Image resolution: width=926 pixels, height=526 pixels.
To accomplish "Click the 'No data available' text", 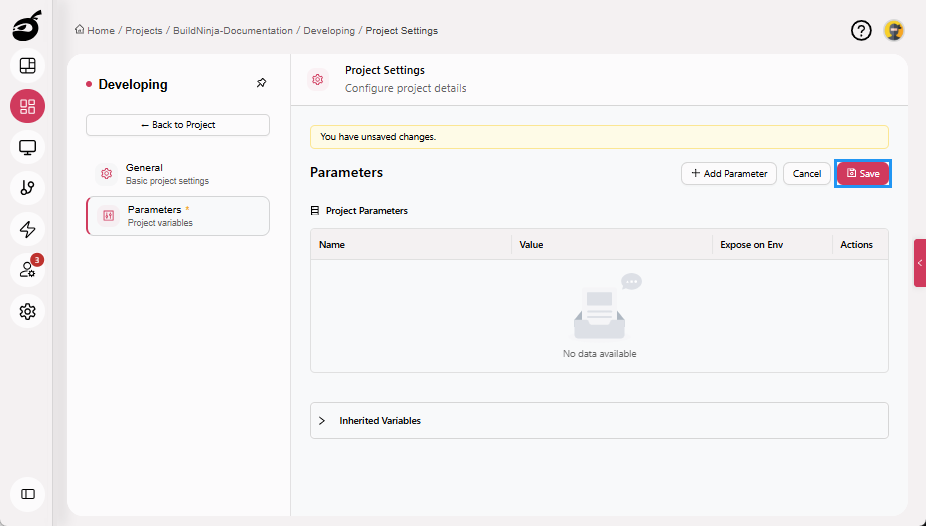I will tap(599, 354).
